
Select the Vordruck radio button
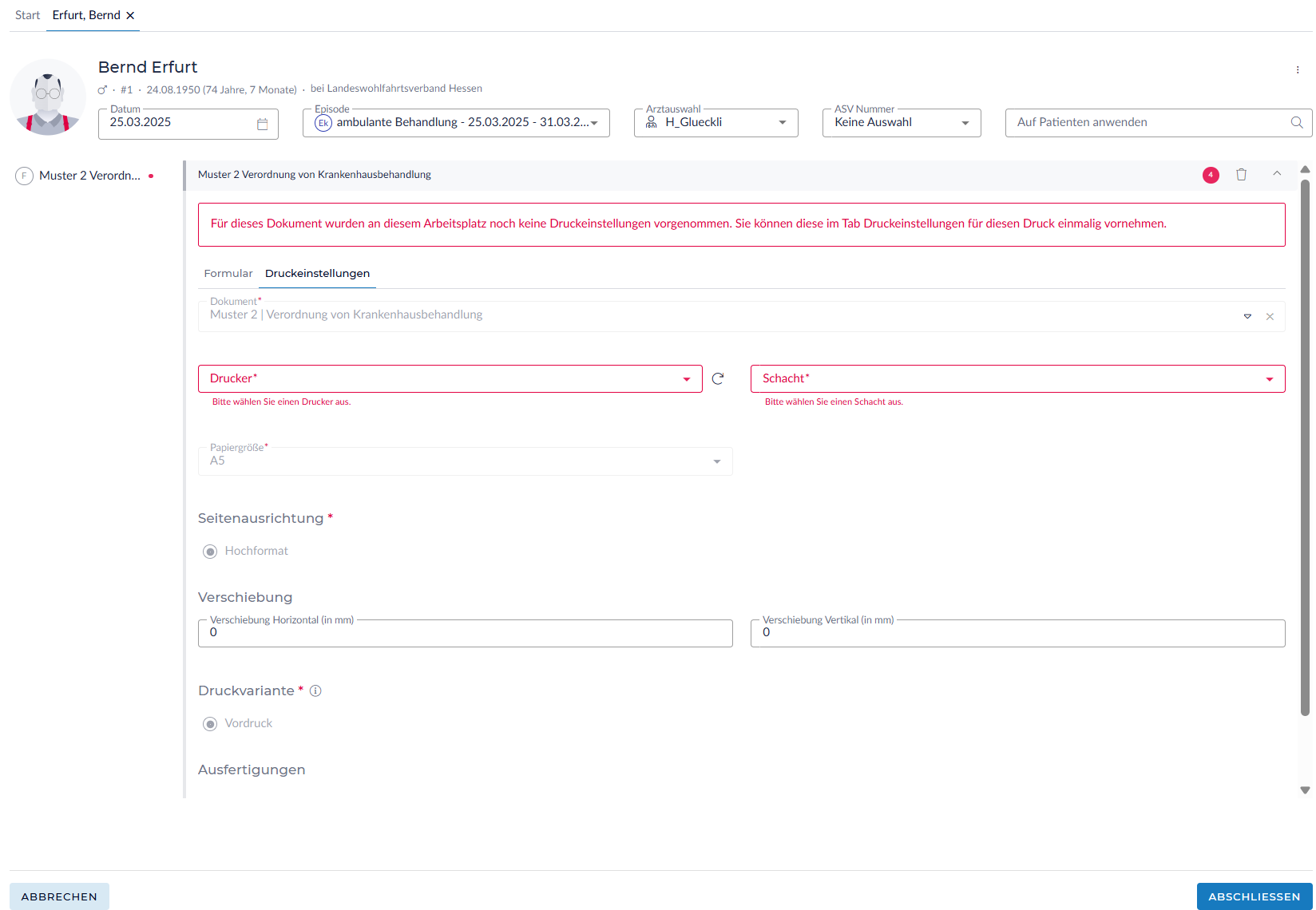210,724
